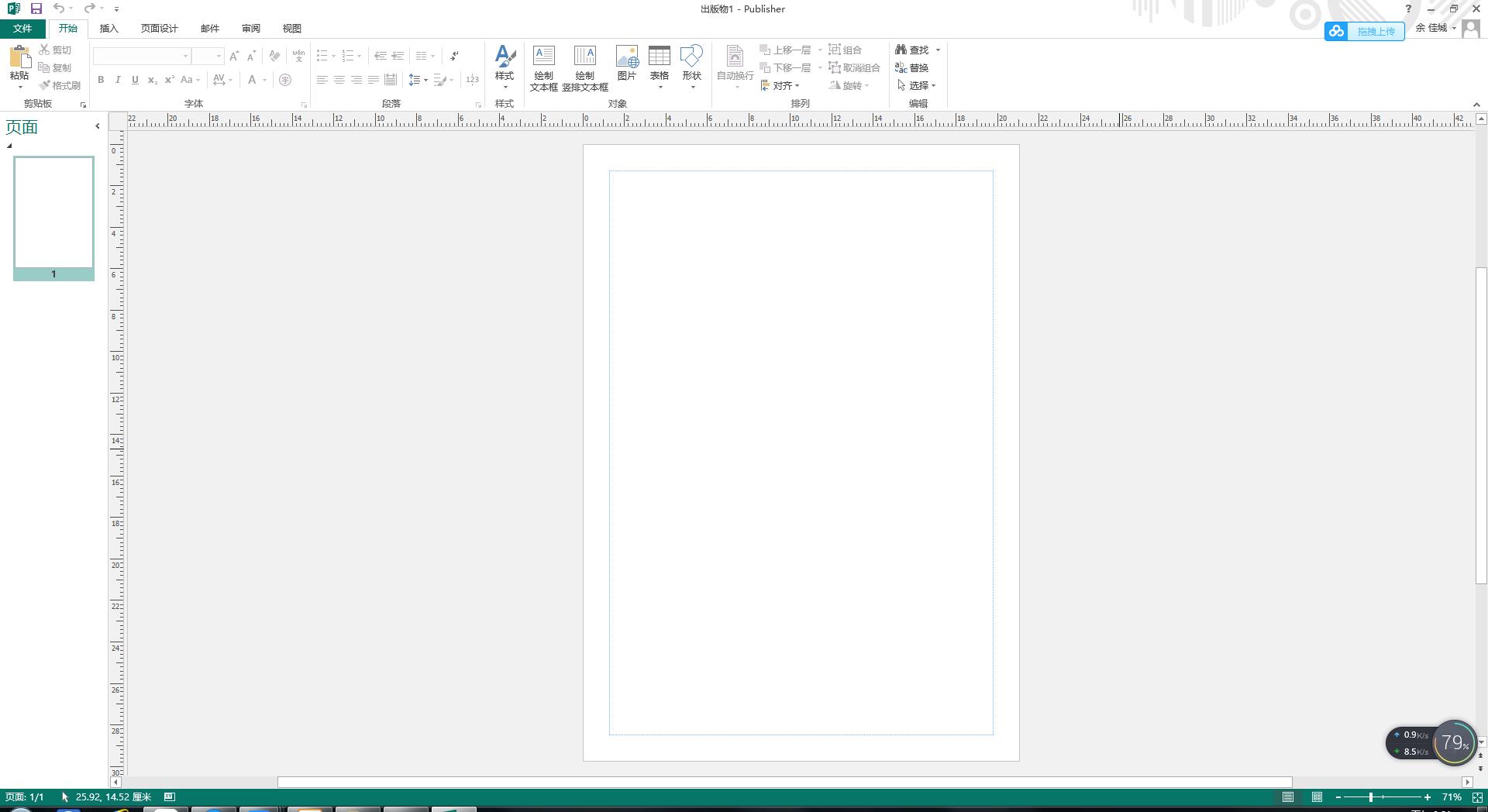Open the 文件 file menu button

(x=22, y=29)
